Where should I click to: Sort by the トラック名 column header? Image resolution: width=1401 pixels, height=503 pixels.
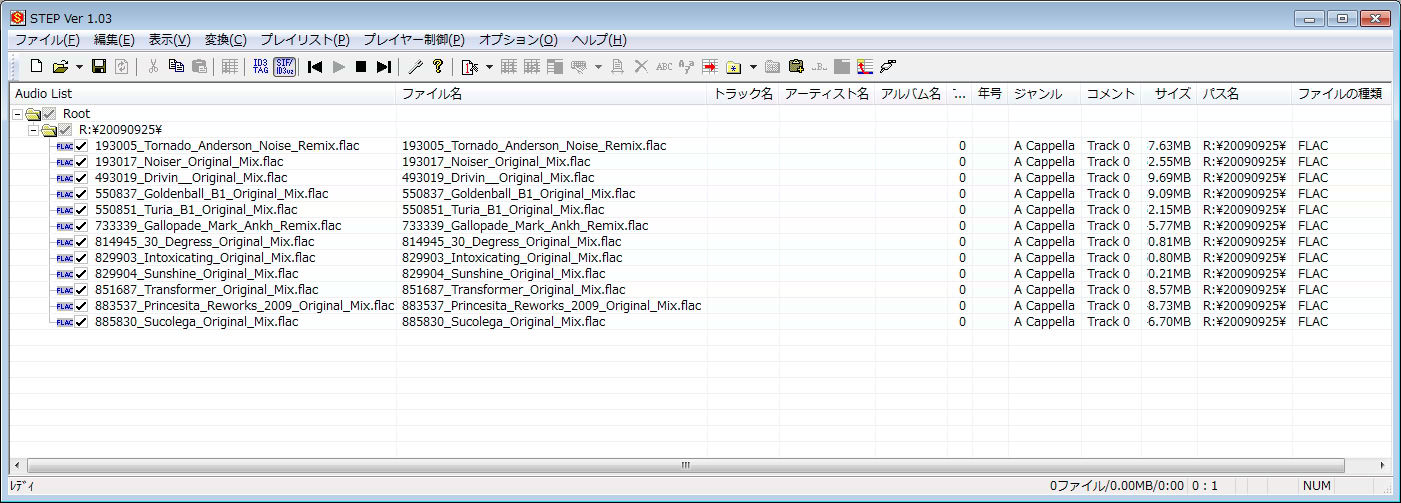(743, 94)
